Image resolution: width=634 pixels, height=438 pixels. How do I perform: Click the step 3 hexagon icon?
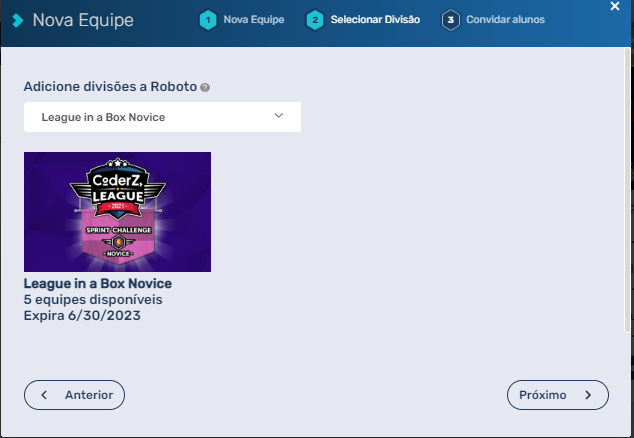(x=450, y=19)
